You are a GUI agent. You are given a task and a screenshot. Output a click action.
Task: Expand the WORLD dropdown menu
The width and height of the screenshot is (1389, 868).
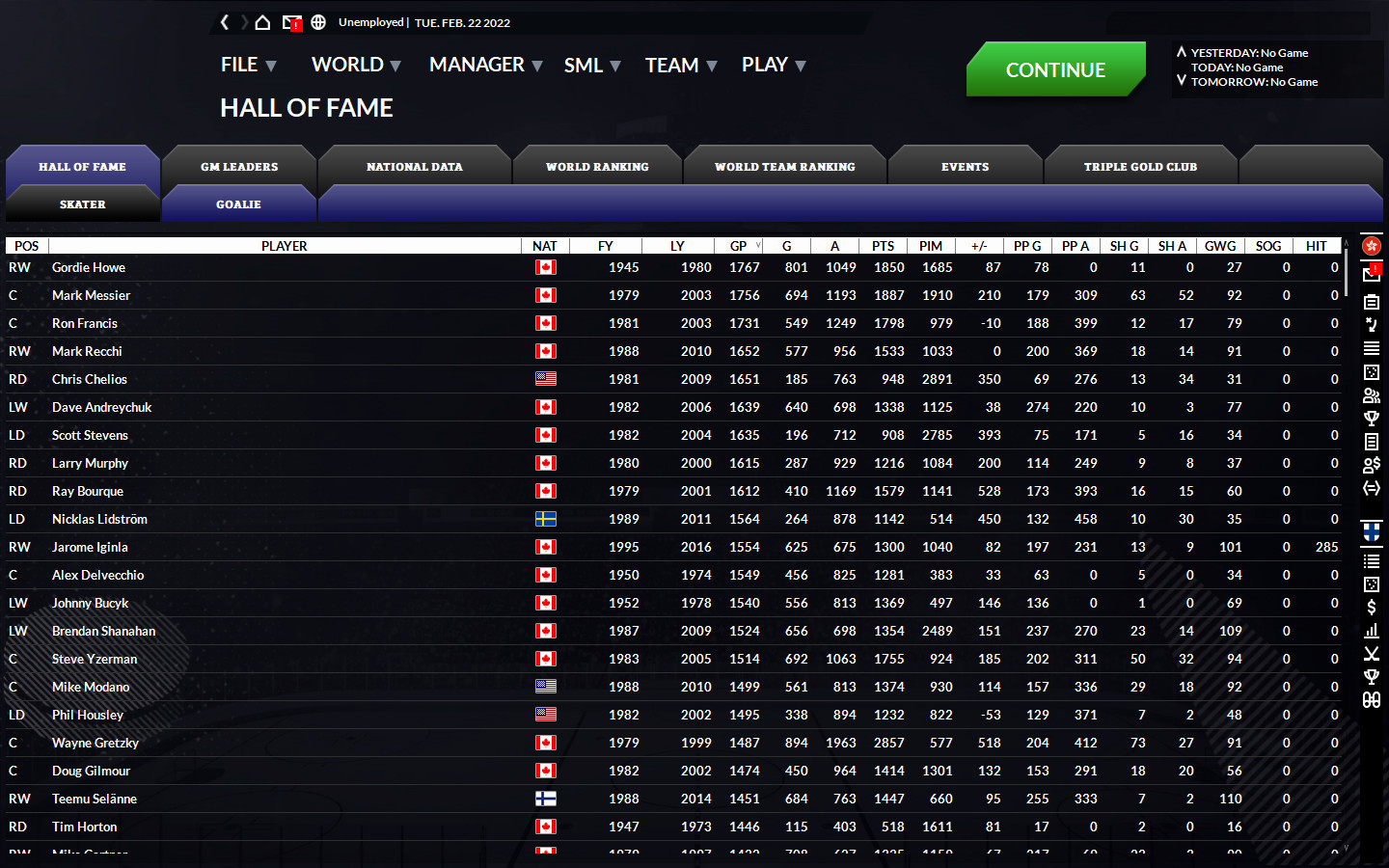pos(355,65)
